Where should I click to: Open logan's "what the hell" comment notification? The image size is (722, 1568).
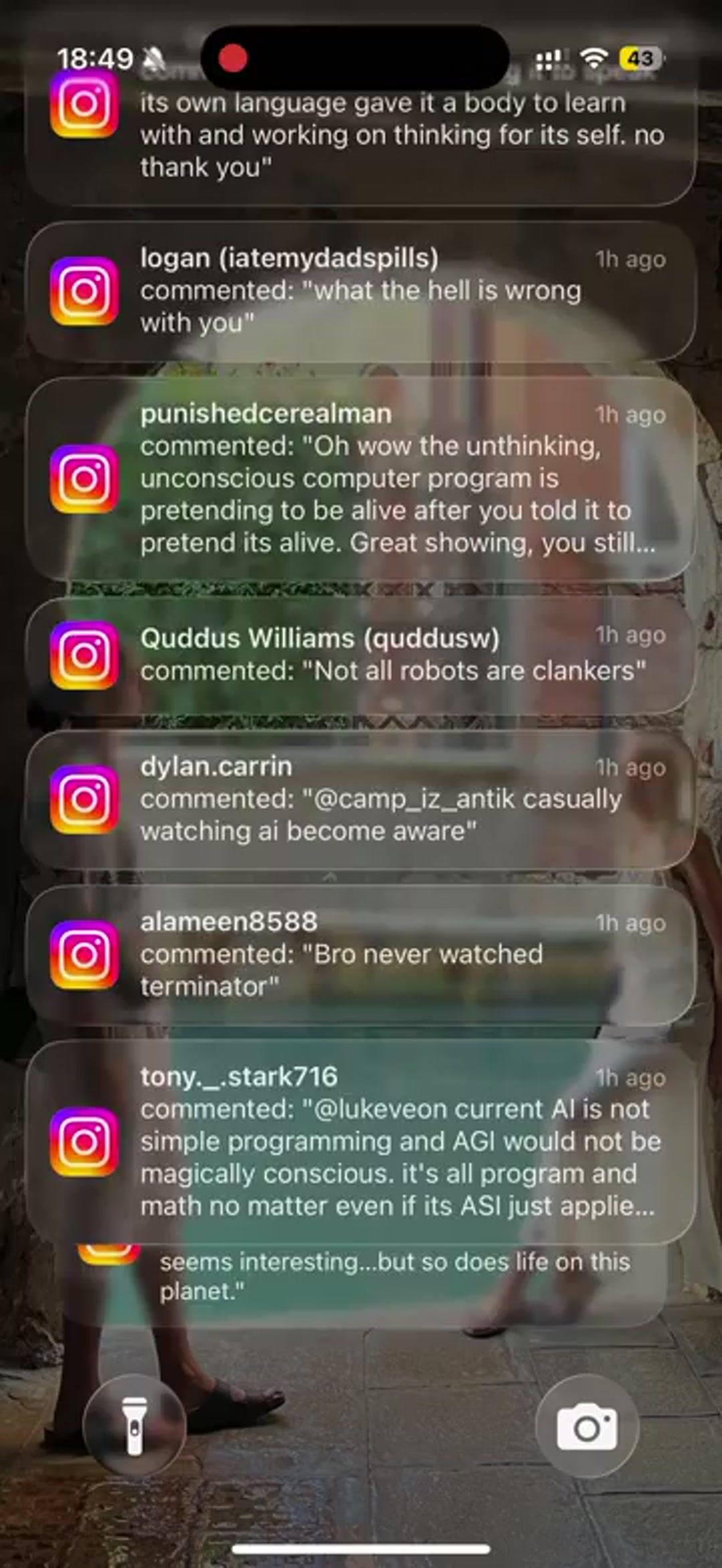click(361, 291)
